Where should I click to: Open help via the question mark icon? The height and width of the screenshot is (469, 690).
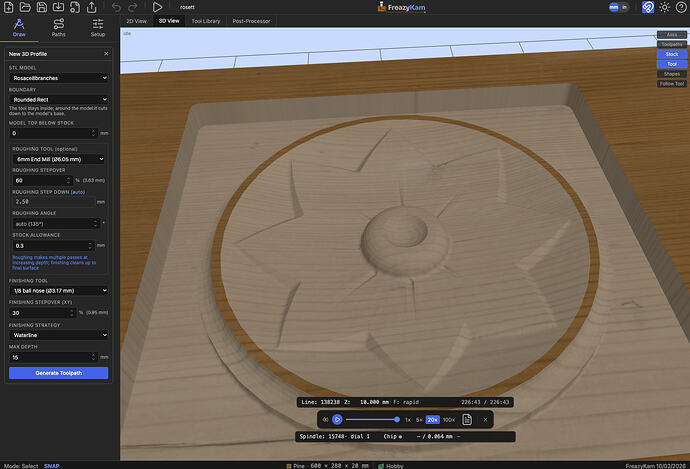[681, 7]
